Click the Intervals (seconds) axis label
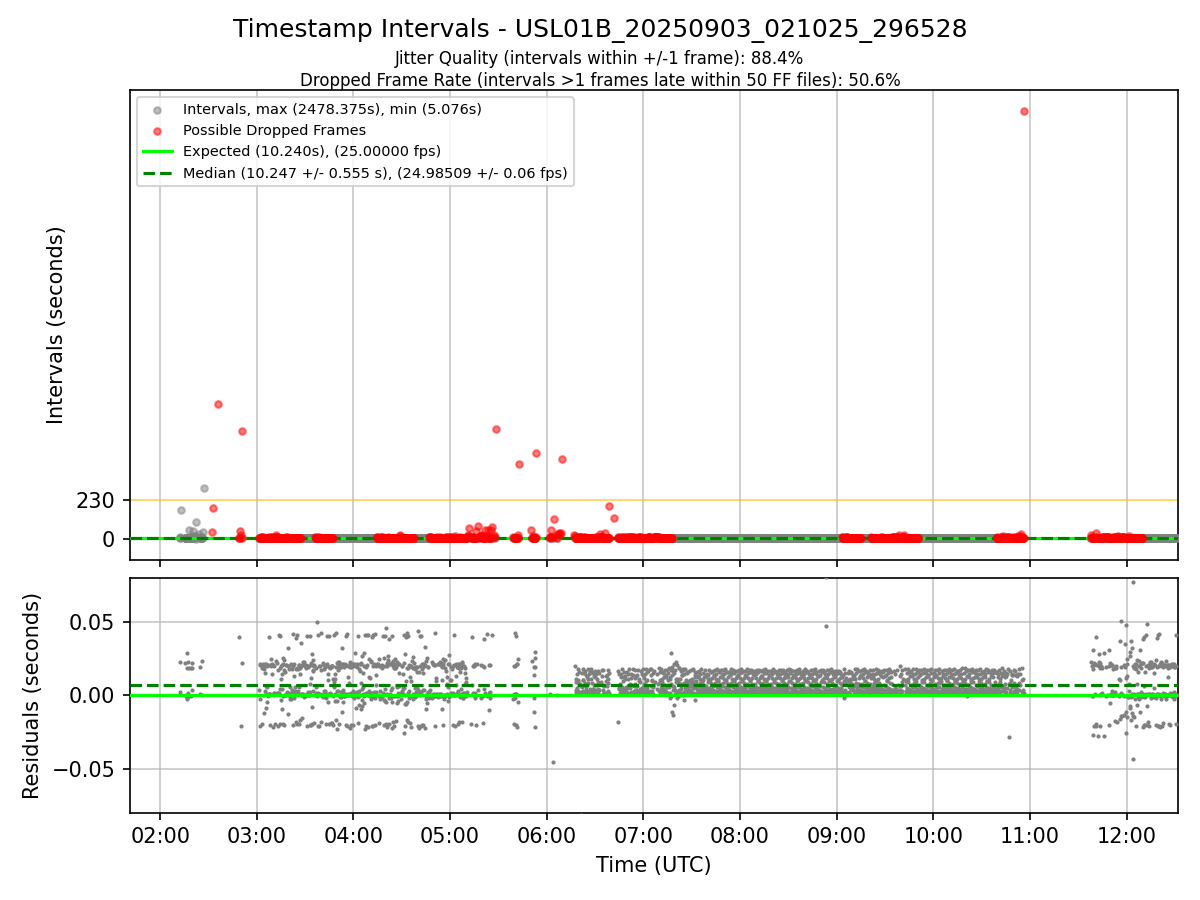 tap(56, 325)
